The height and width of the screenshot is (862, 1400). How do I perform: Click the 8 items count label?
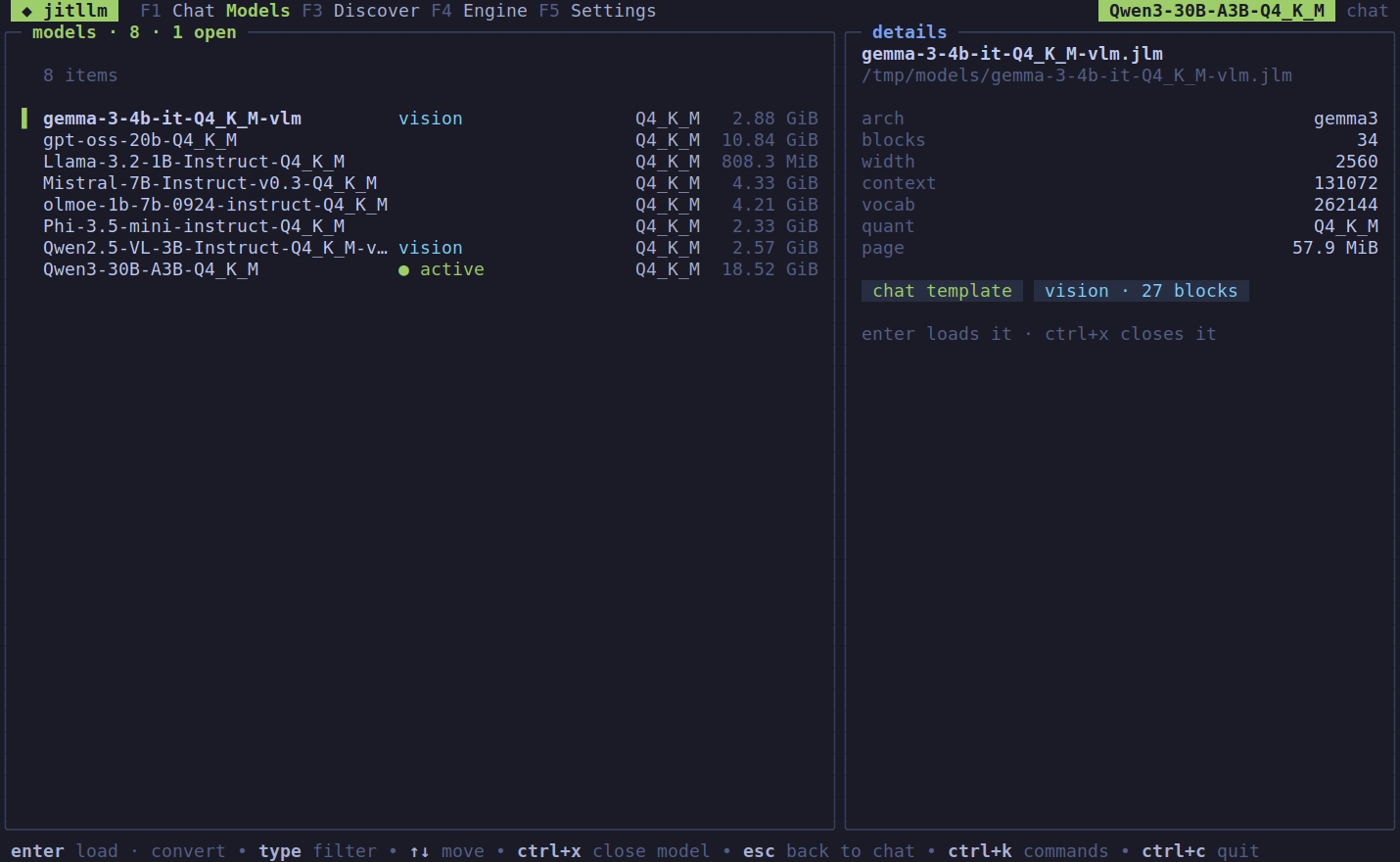(x=80, y=75)
